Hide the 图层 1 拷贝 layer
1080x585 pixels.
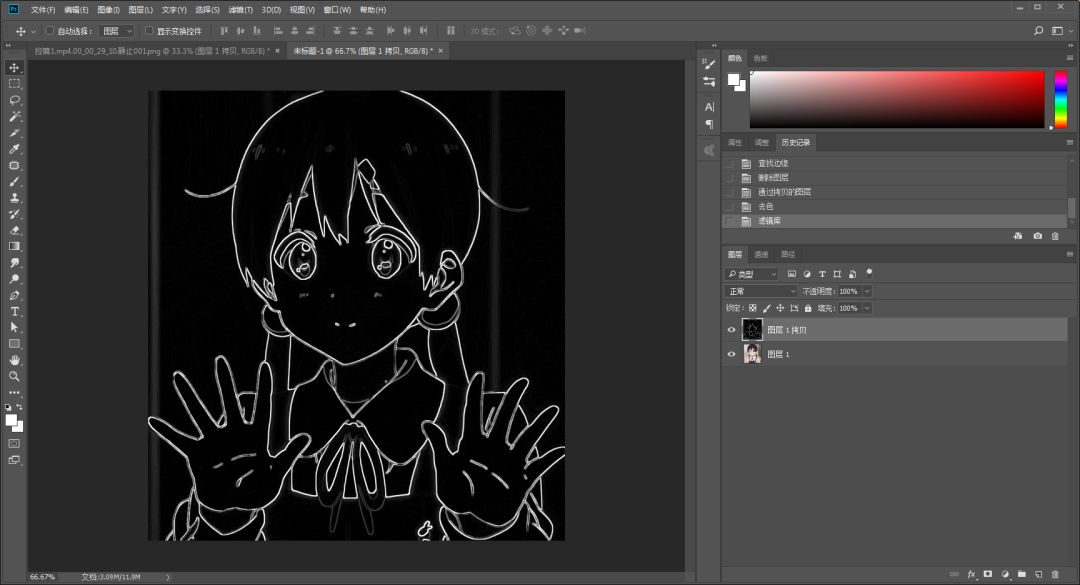tap(731, 330)
